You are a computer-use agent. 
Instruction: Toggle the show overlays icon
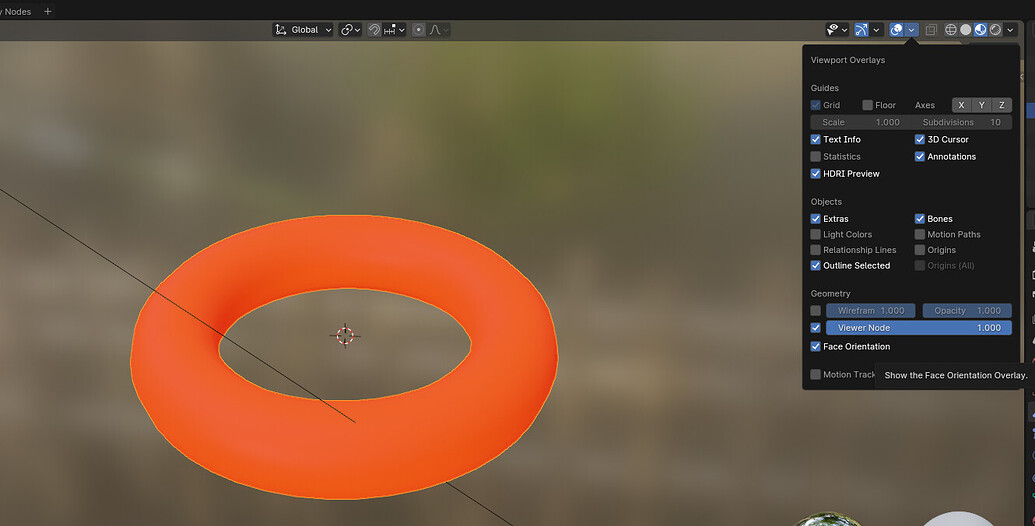coord(896,30)
